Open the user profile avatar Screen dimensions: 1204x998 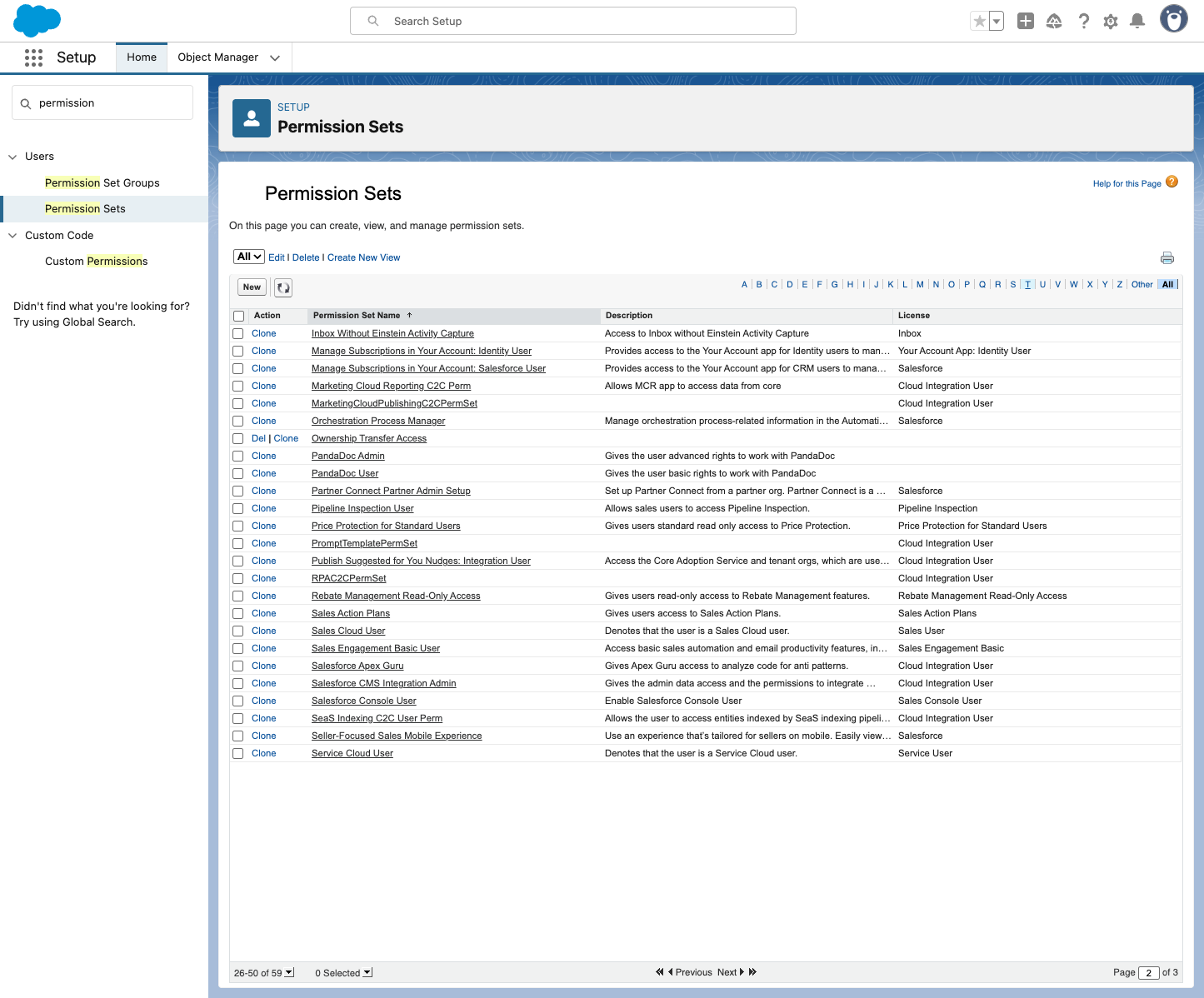tap(1174, 19)
